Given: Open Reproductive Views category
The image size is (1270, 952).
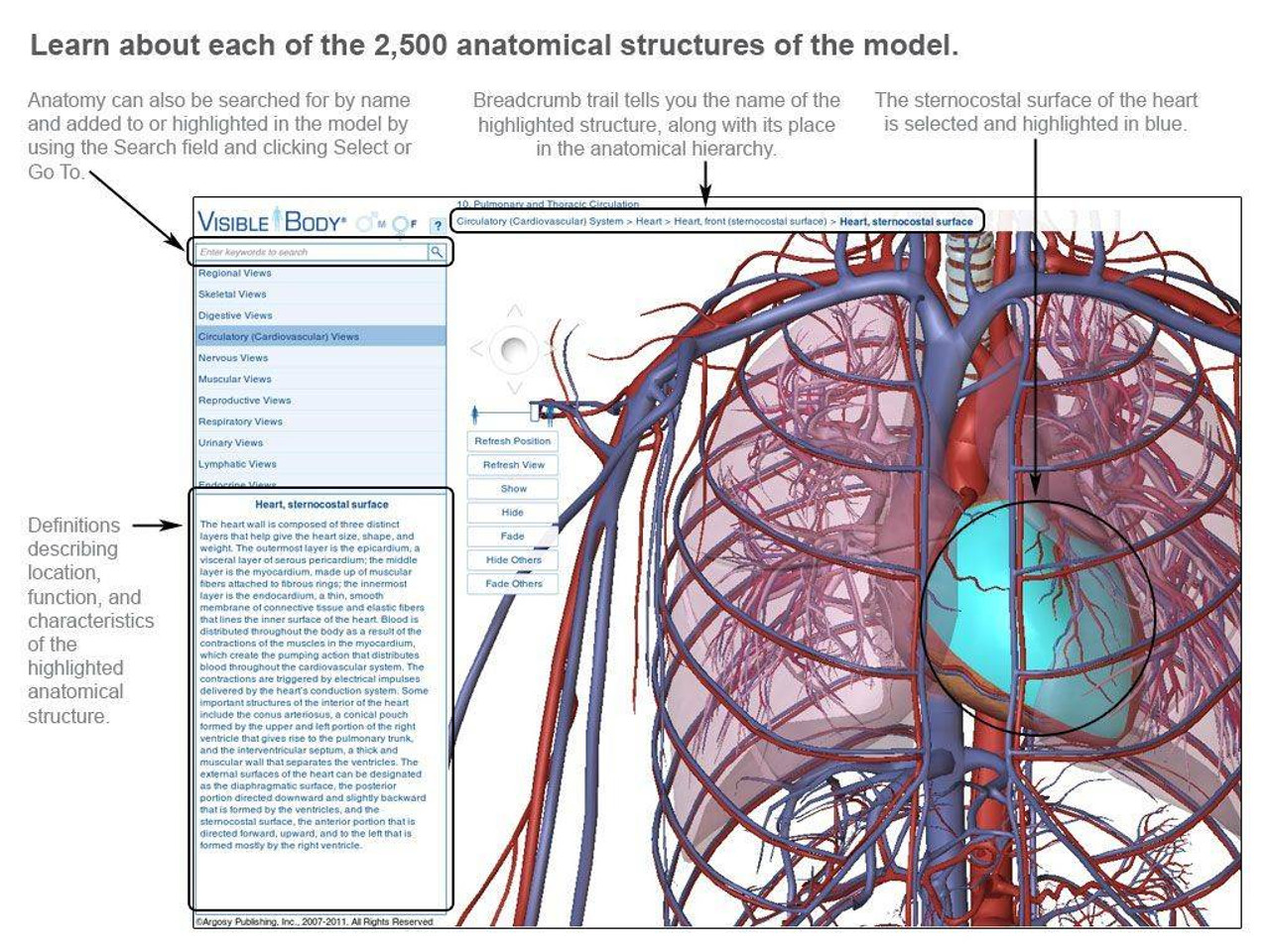Looking at the screenshot, I should (x=319, y=401).
